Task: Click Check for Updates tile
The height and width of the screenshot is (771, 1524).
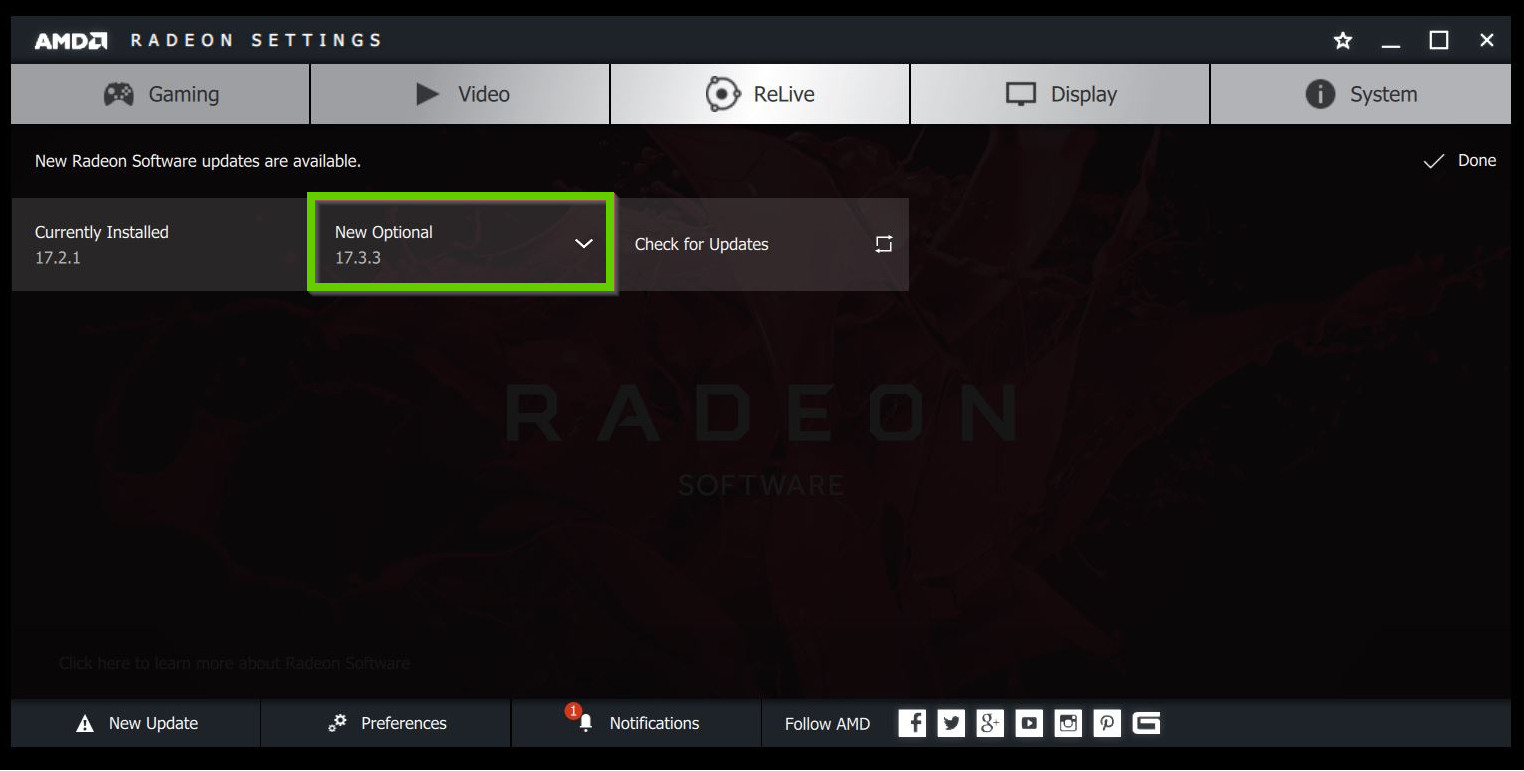Action: pyautogui.click(x=760, y=244)
